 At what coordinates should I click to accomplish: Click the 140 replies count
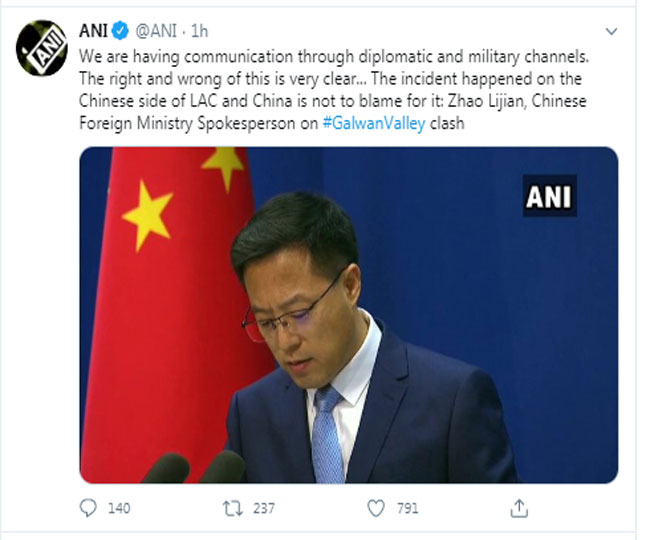[x=119, y=508]
